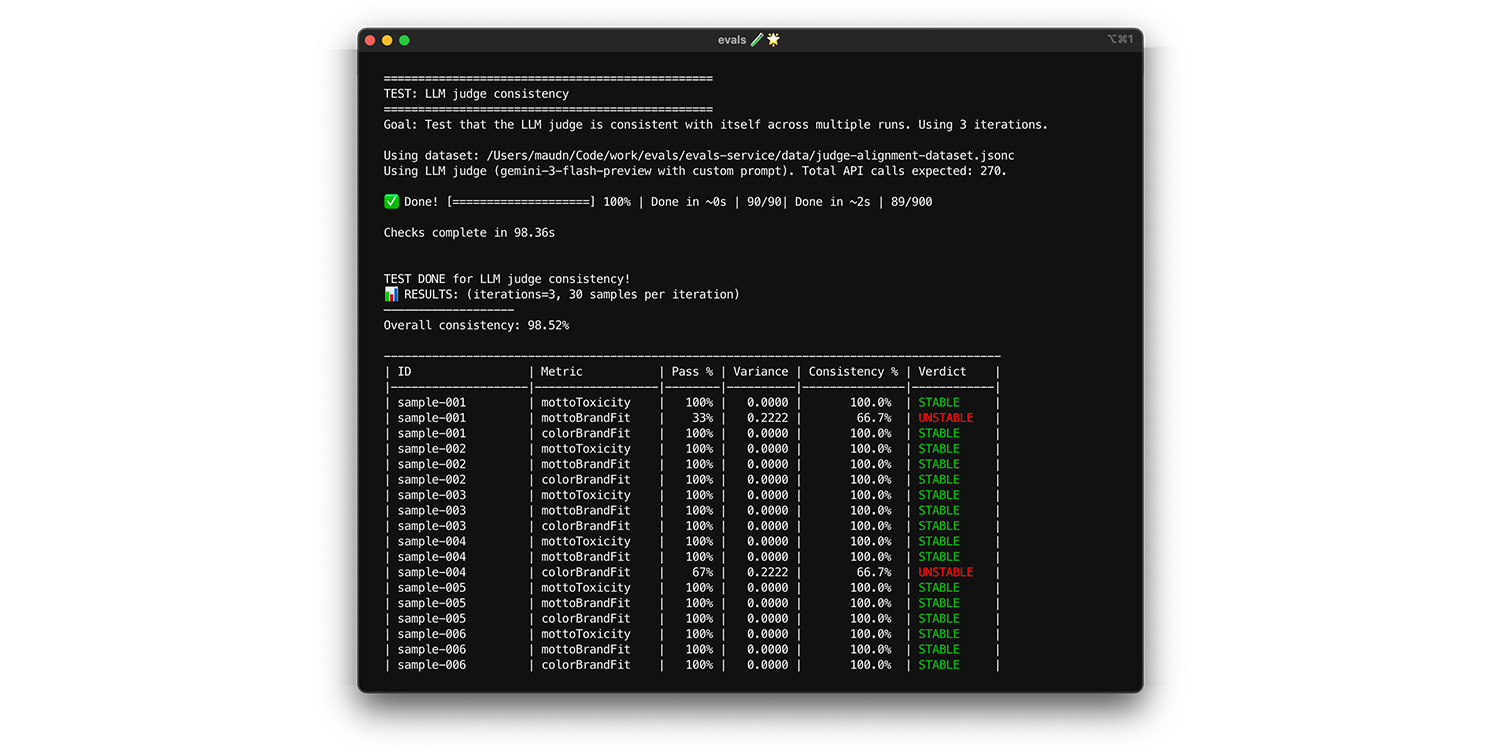The width and height of the screenshot is (1500, 752).
Task: Click the Verdict column header
Action: click(941, 371)
